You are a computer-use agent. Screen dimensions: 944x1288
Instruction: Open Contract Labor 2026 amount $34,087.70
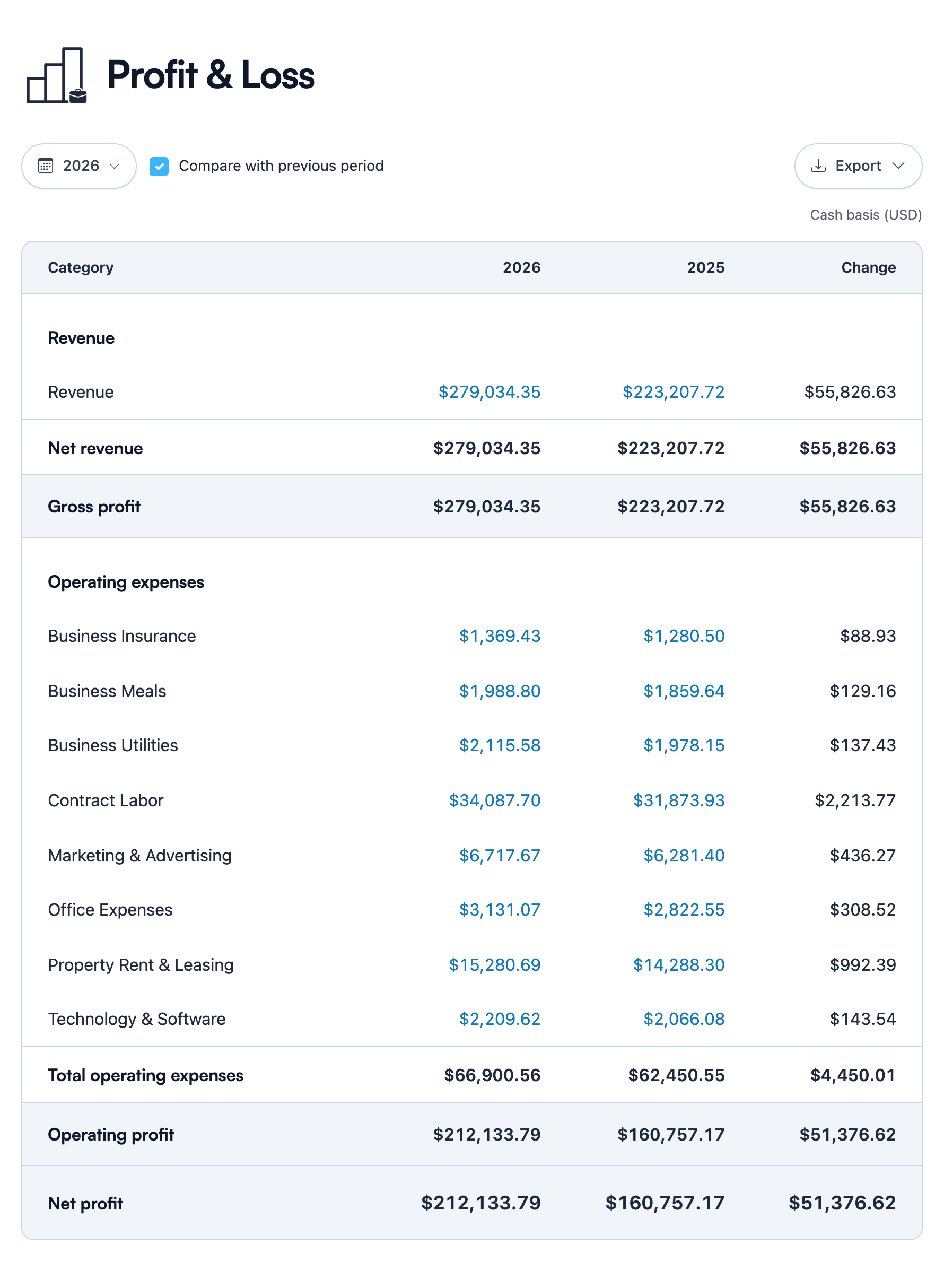click(x=494, y=800)
